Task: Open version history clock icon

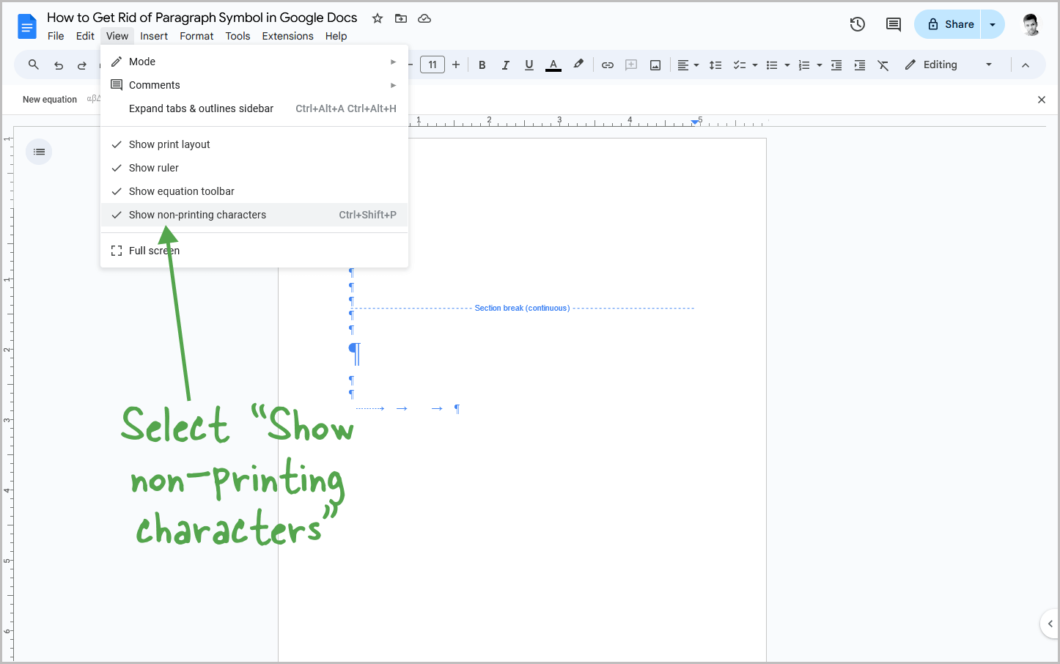Action: [x=857, y=24]
